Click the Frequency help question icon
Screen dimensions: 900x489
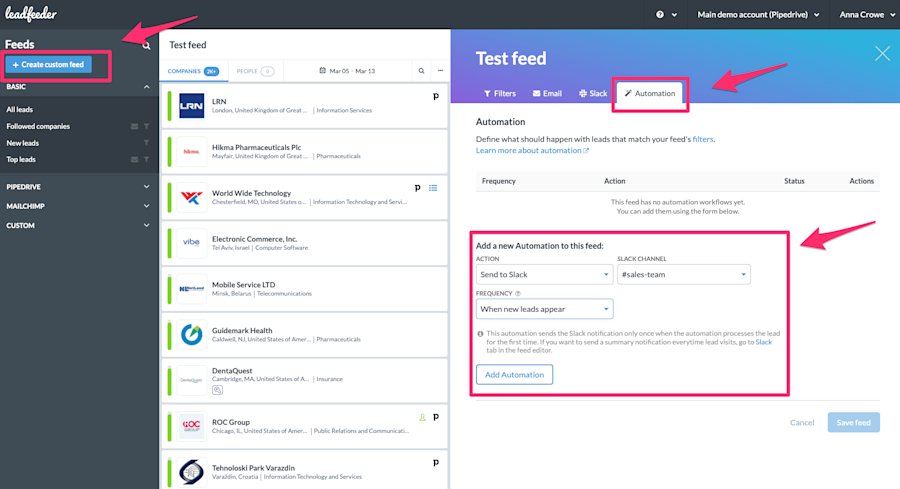pos(518,293)
